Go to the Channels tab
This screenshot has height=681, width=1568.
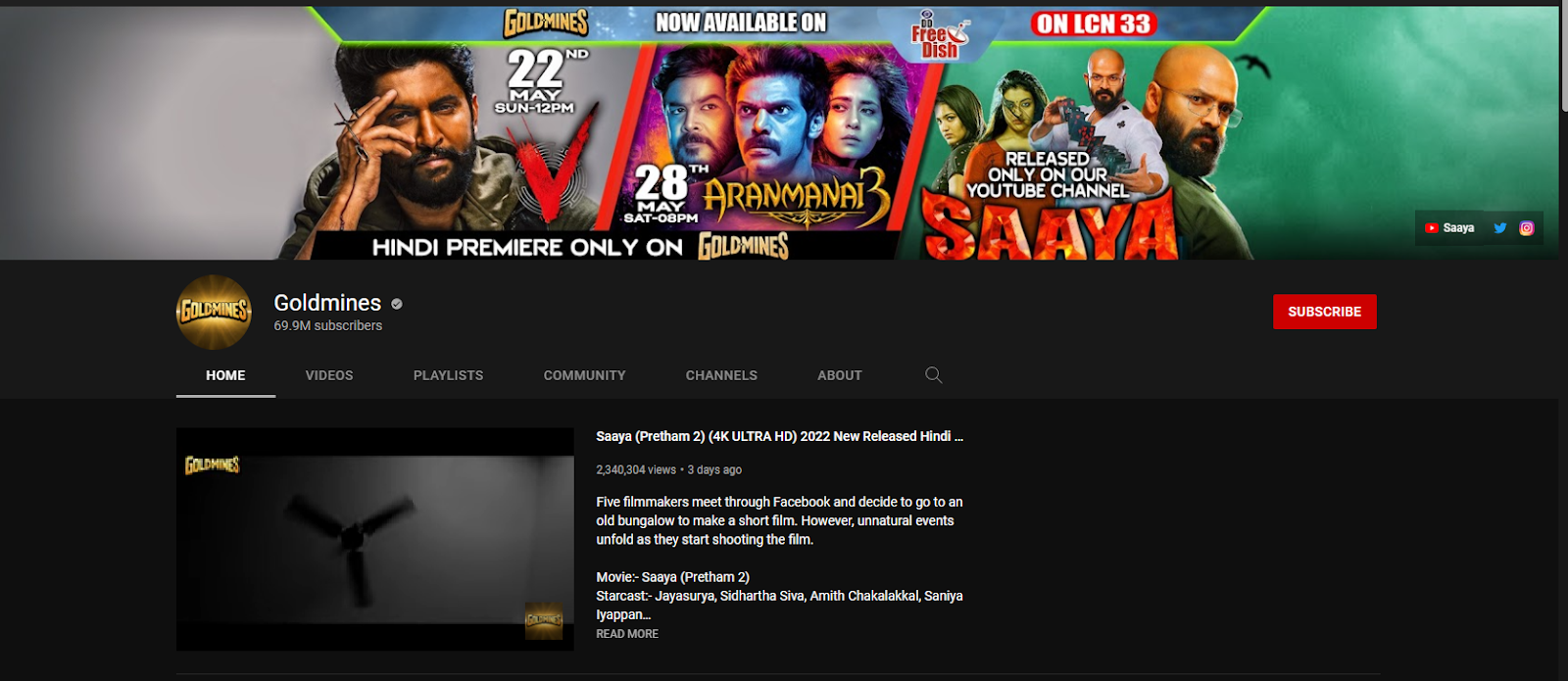tap(721, 375)
